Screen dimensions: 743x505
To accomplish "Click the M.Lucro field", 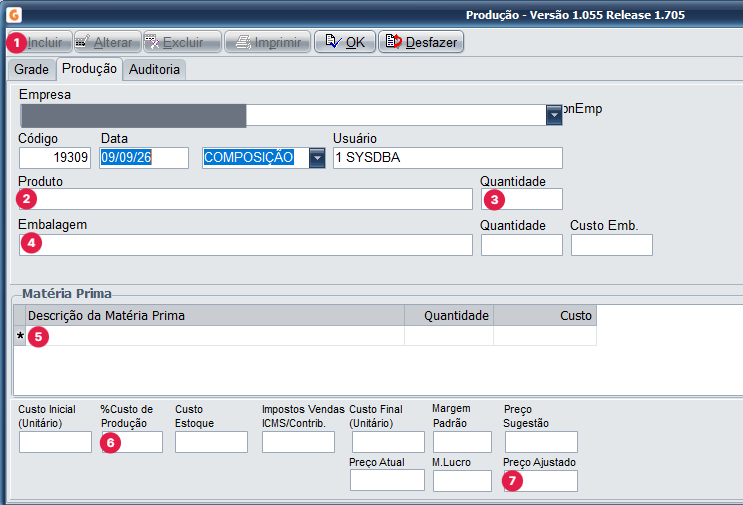I will pos(462,481).
